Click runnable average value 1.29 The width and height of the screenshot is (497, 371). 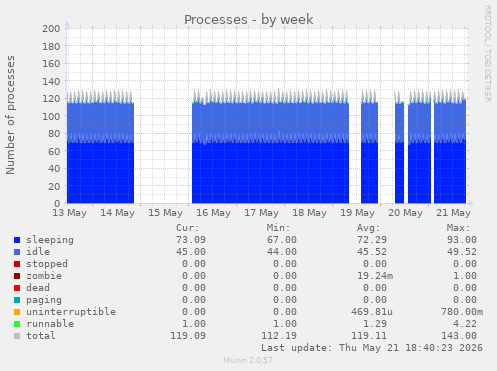coord(375,324)
